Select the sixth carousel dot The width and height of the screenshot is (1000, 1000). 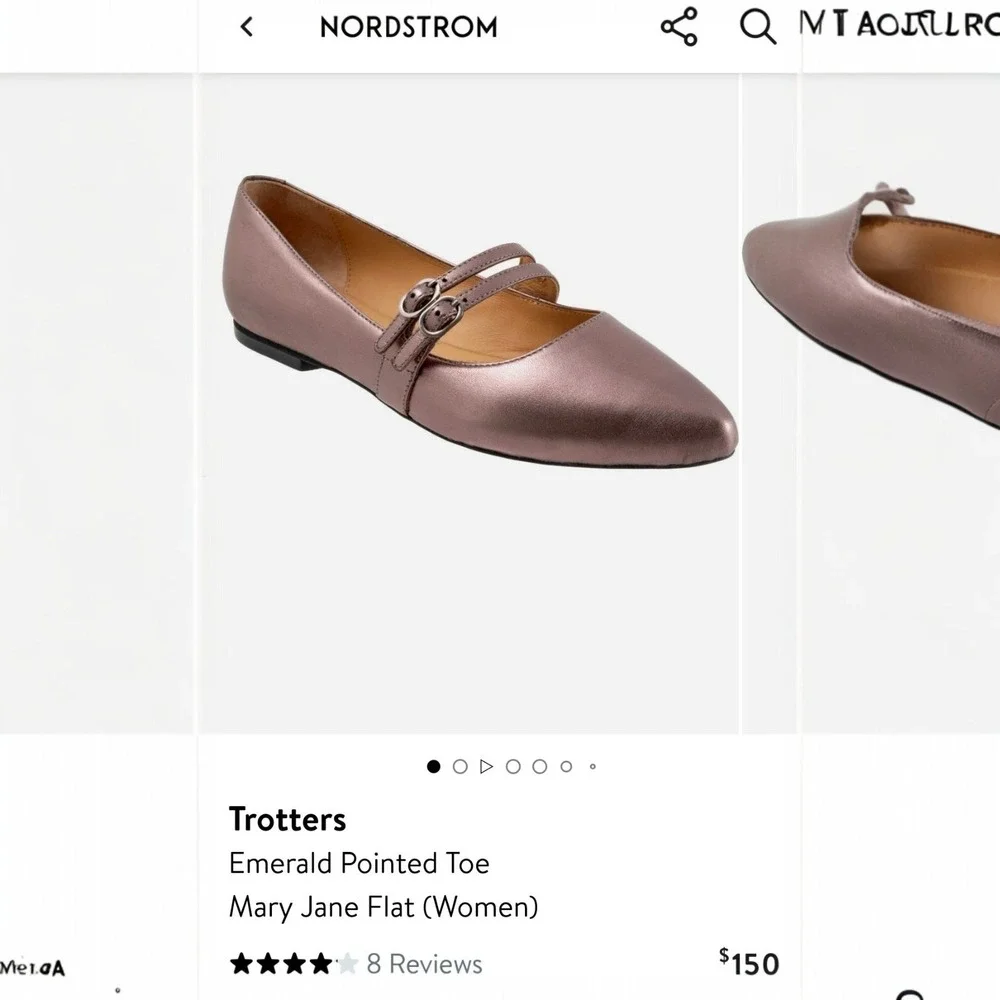[x=566, y=766]
